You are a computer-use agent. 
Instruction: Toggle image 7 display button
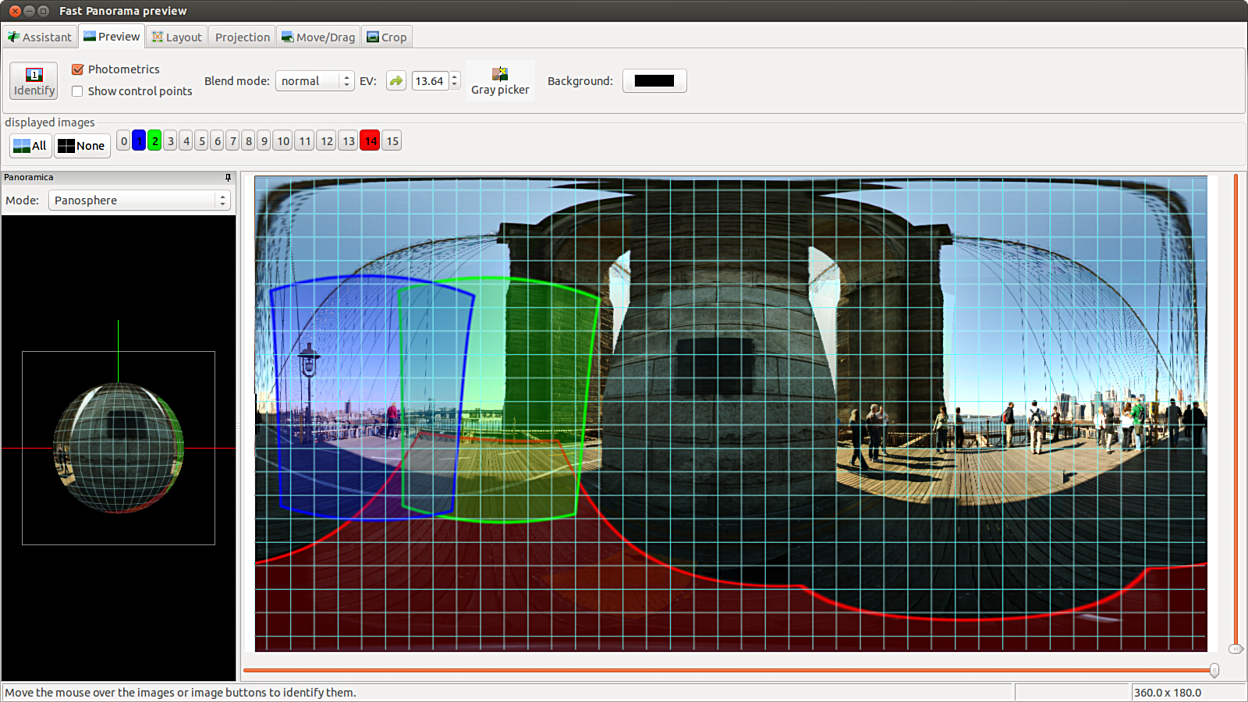[232, 141]
